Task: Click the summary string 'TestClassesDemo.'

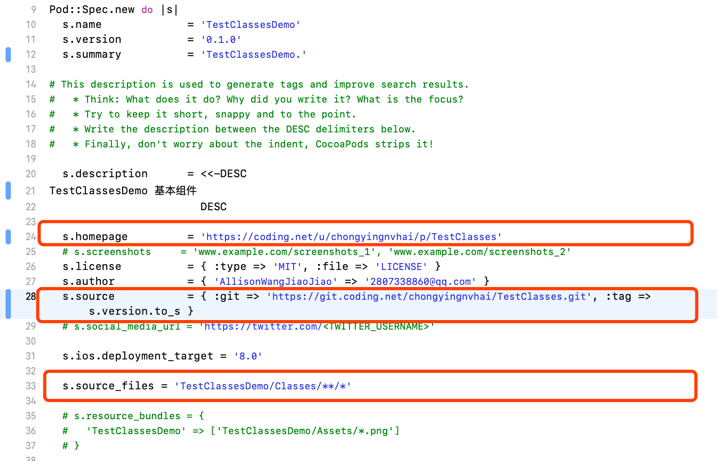Action: [x=253, y=54]
